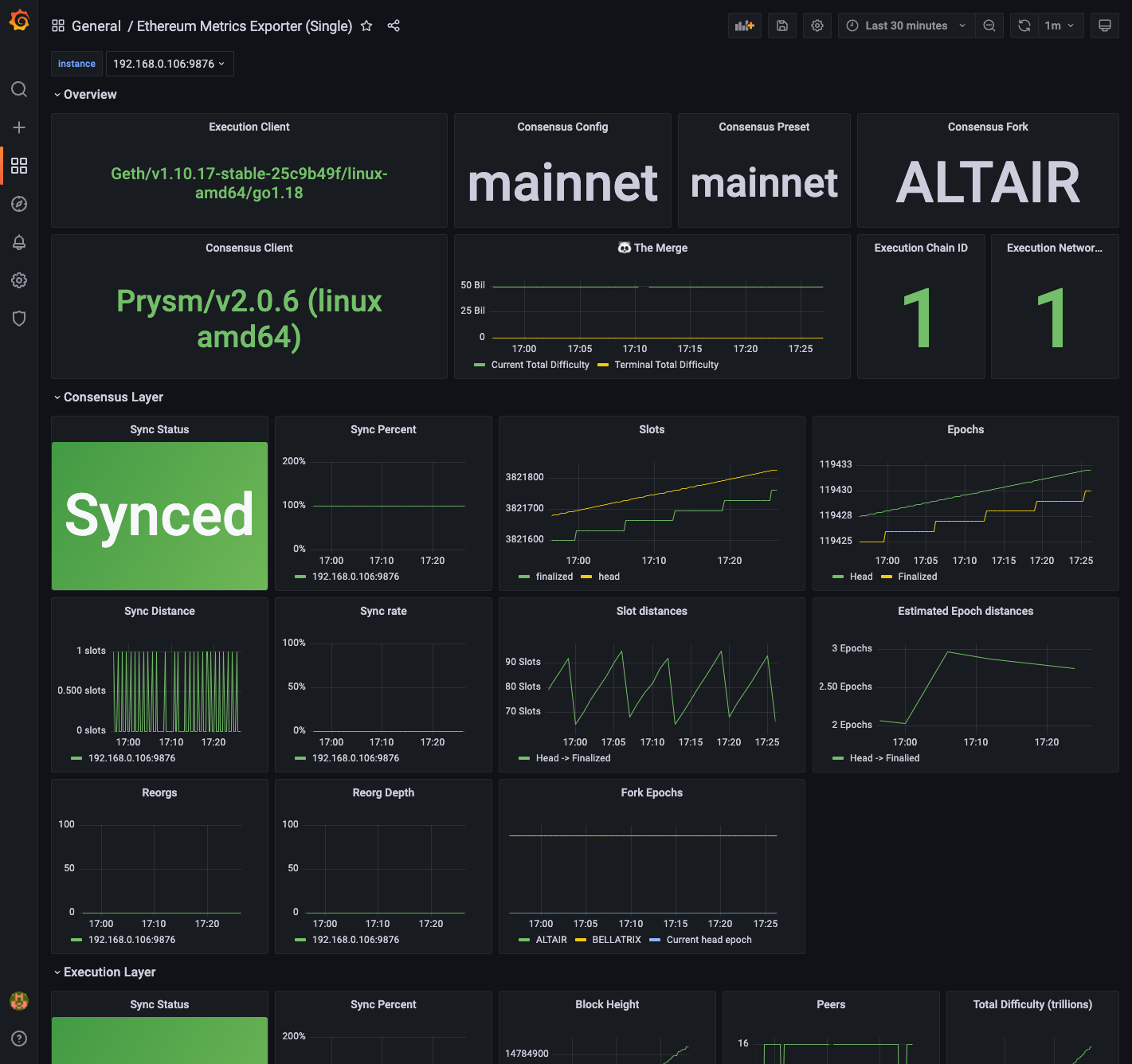The width and height of the screenshot is (1132, 1064).
Task: Open the Epochs panel title menu
Action: (x=966, y=429)
